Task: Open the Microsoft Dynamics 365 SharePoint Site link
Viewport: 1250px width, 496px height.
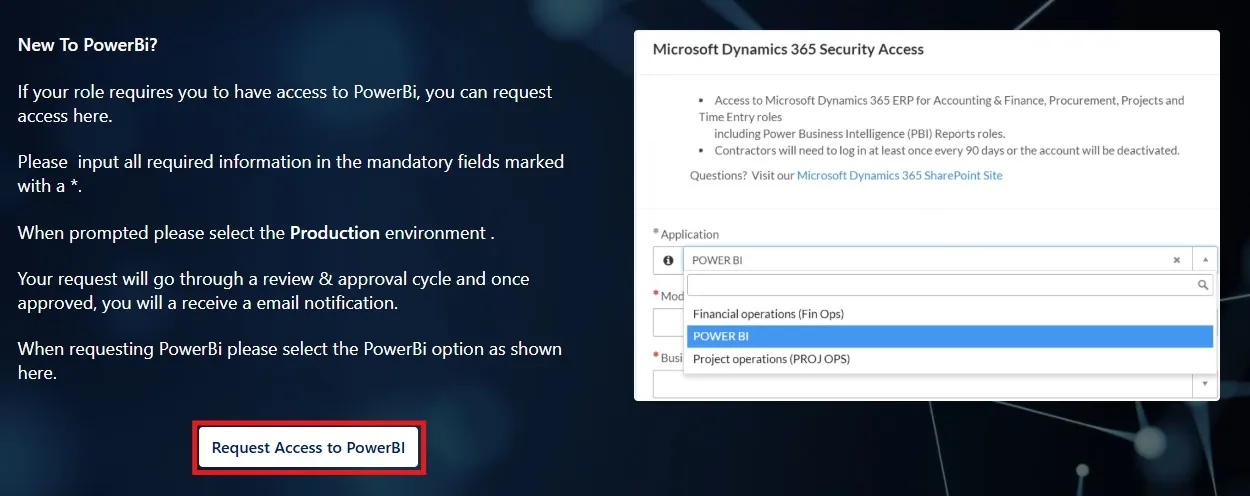Action: tap(899, 175)
